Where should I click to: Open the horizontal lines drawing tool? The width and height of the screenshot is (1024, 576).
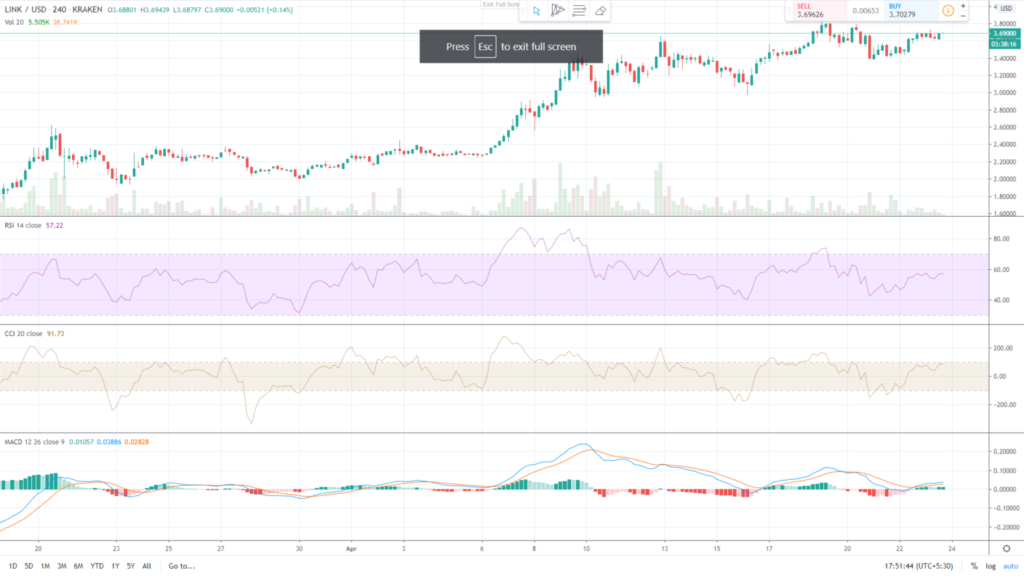click(x=578, y=10)
